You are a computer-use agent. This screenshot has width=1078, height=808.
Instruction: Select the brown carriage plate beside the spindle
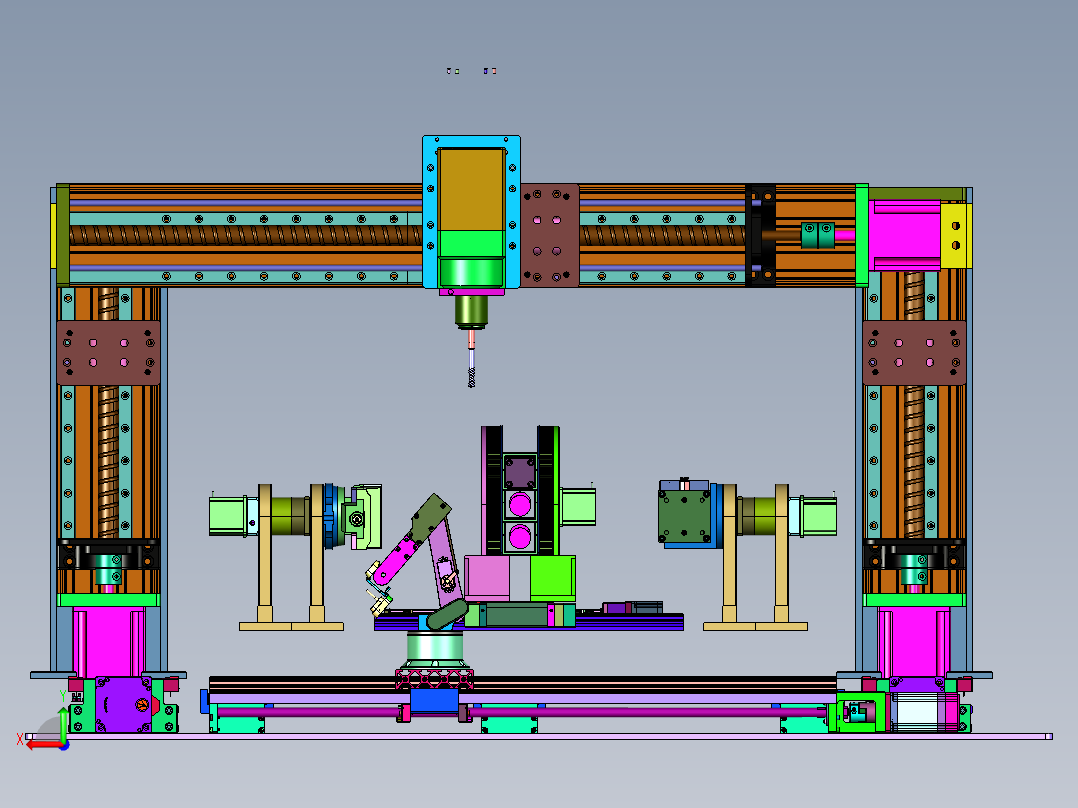tap(549, 235)
